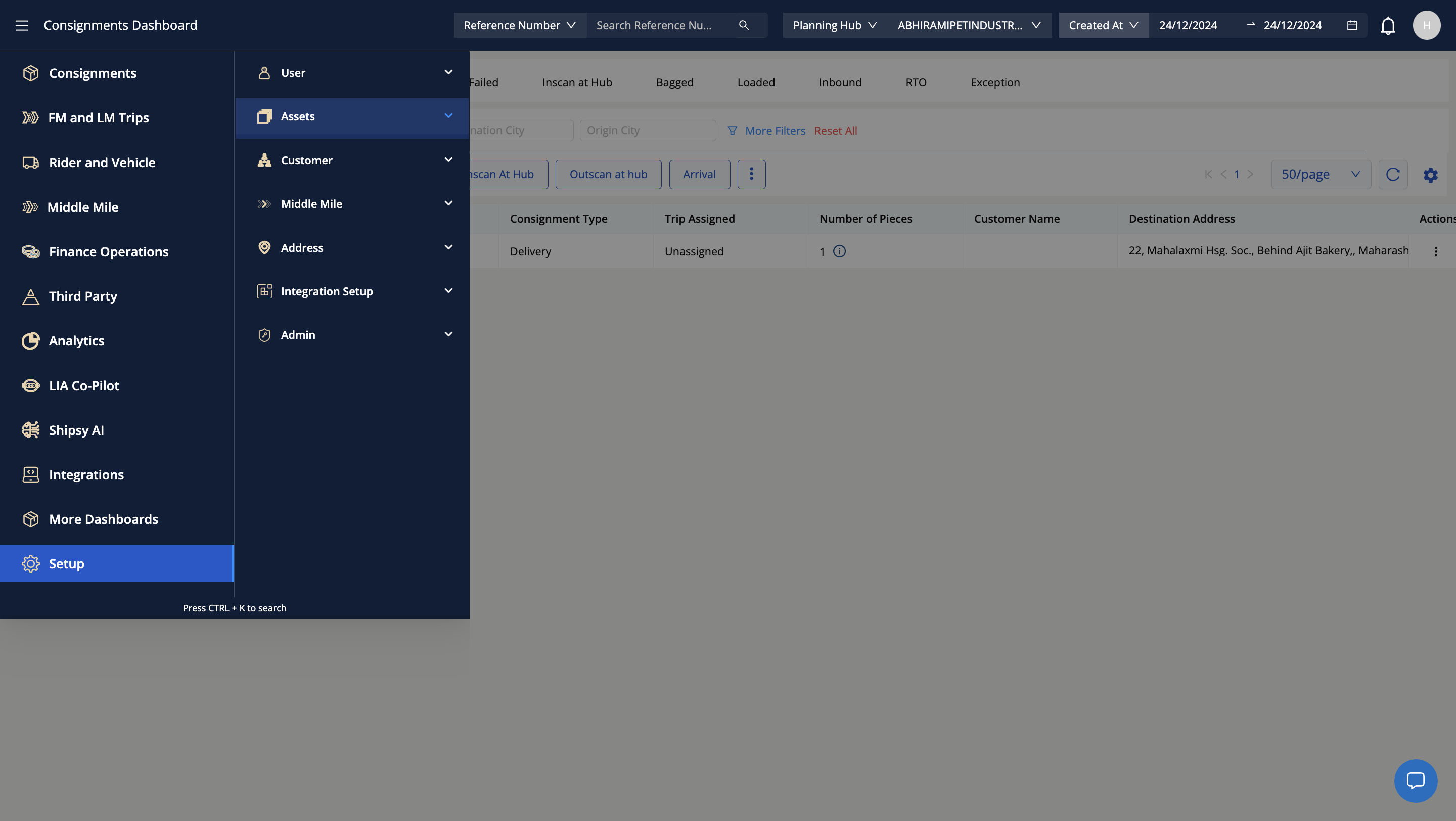Click the Shipsy AI brain icon
This screenshot has height=821, width=1456.
pyautogui.click(x=30, y=430)
